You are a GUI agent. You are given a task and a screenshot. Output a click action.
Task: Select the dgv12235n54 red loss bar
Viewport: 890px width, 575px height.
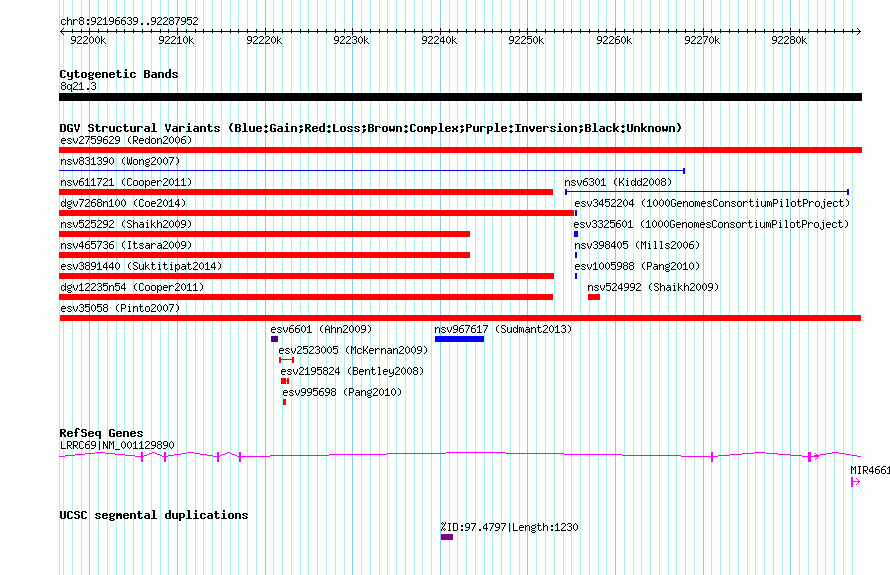(x=306, y=297)
